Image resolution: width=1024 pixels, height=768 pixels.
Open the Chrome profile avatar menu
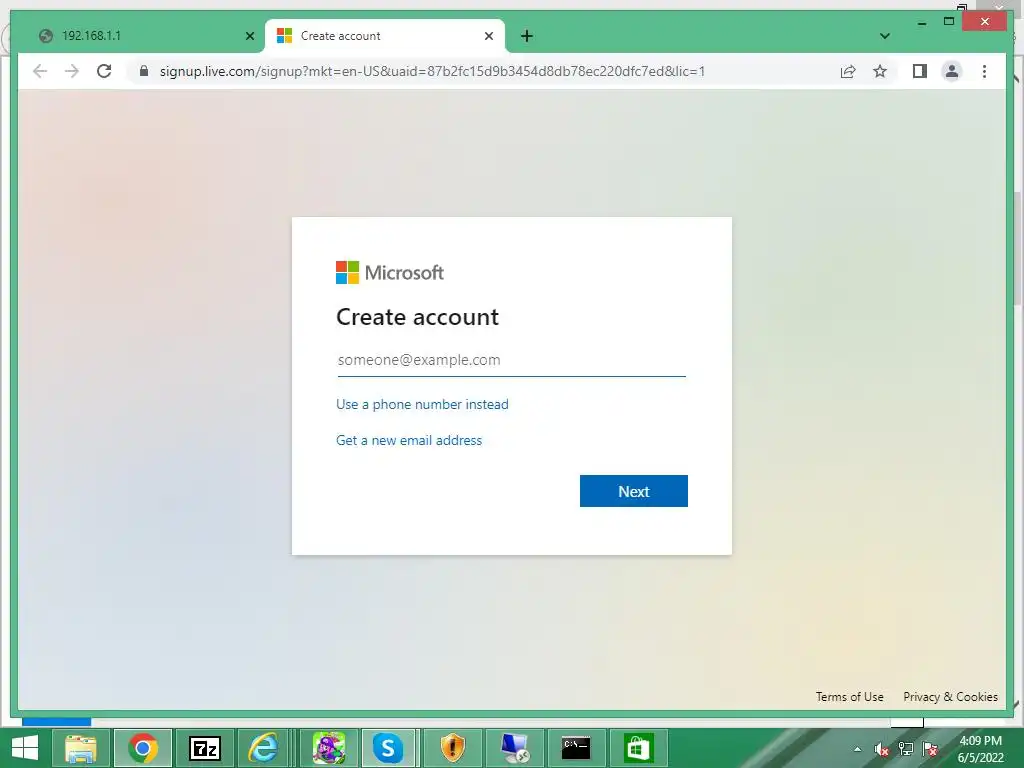[952, 71]
